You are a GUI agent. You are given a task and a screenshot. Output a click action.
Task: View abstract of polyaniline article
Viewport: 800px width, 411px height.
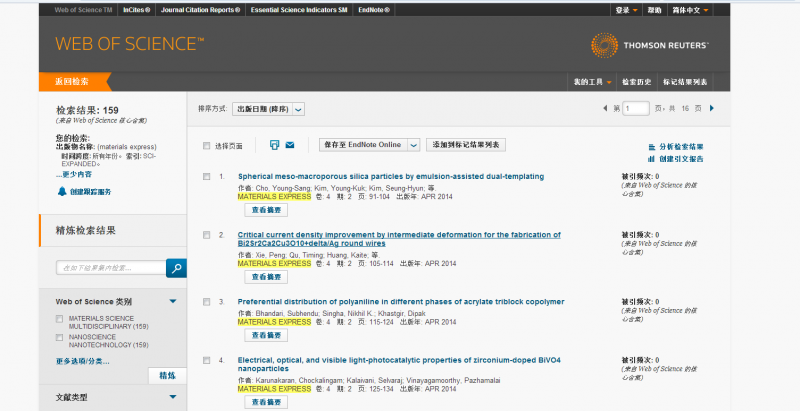pyautogui.click(x=266, y=335)
